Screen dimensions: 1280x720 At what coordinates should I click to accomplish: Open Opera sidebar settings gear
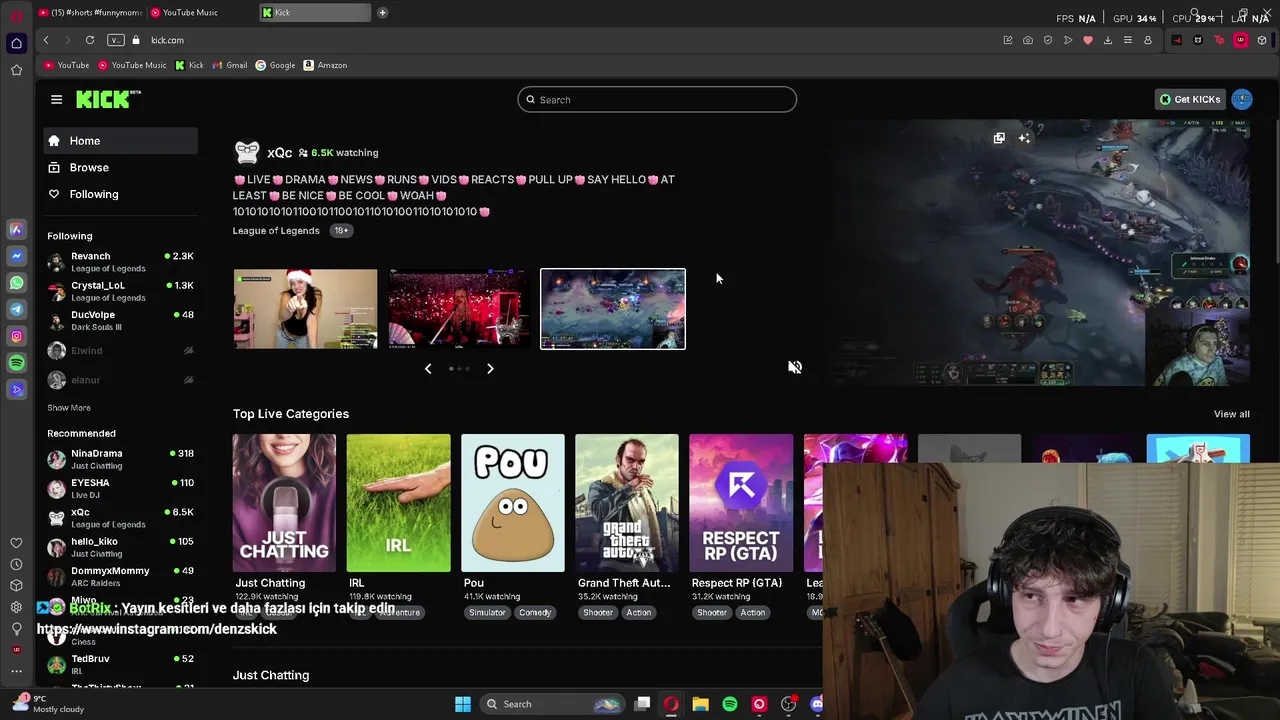coord(16,607)
